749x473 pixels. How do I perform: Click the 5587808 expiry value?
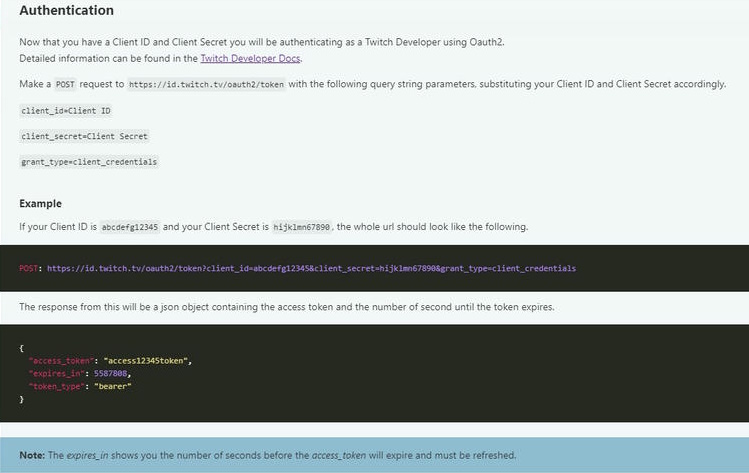110,374
